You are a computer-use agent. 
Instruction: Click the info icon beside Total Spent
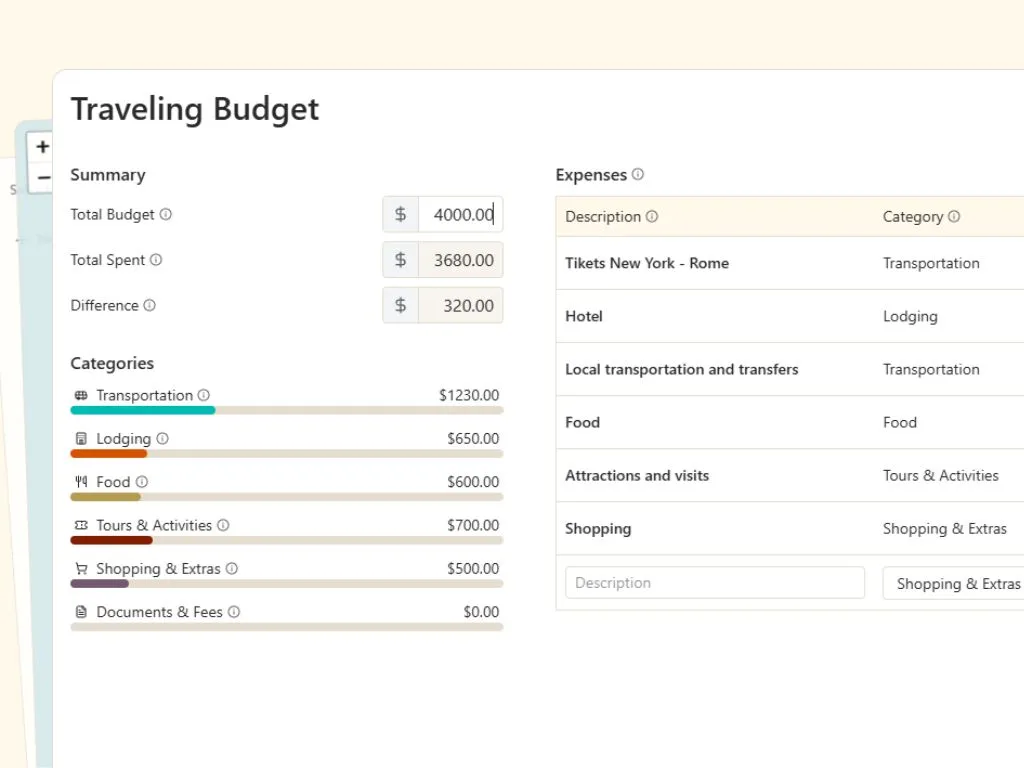158,261
